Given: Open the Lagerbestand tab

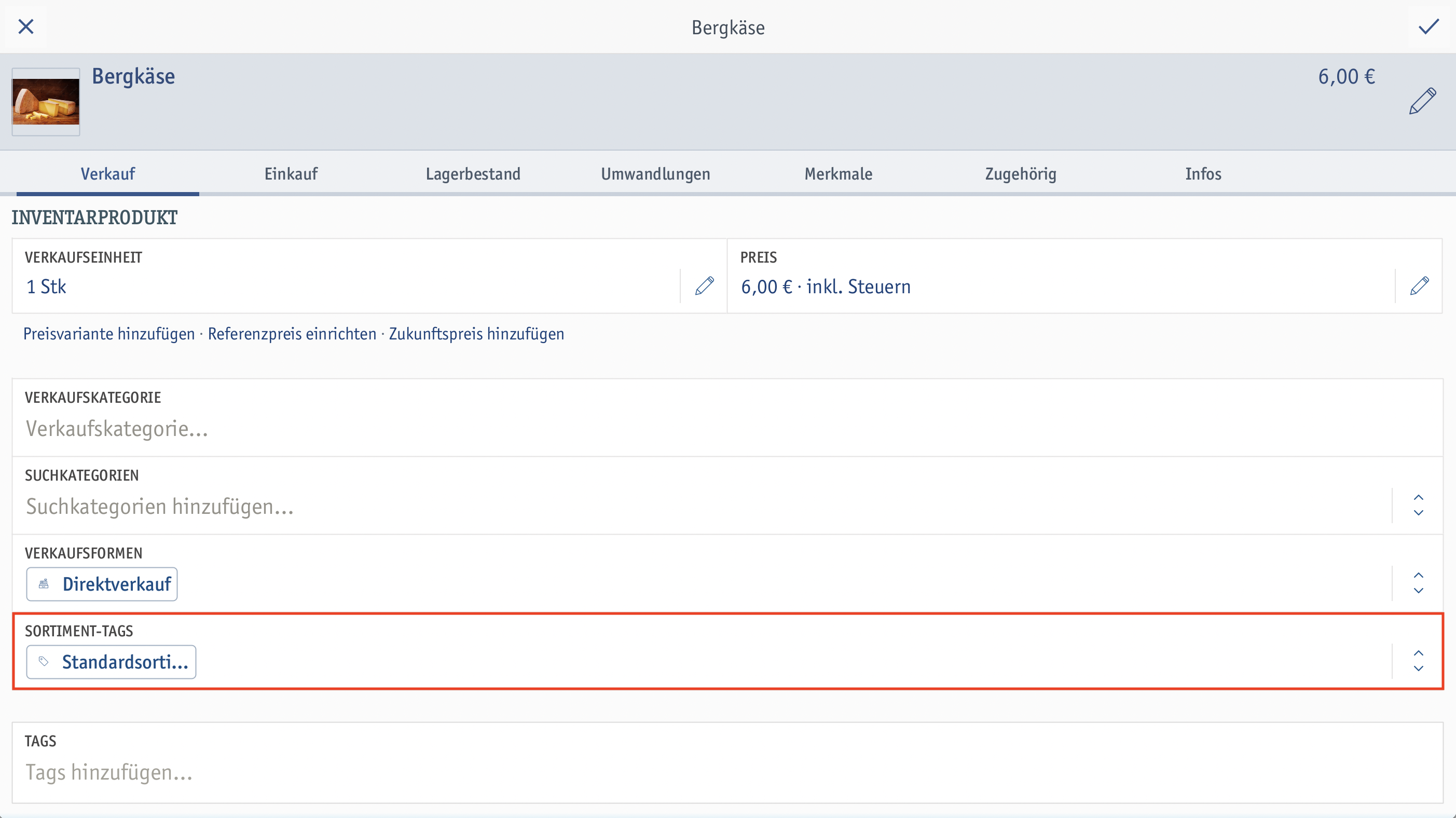Looking at the screenshot, I should pos(473,173).
